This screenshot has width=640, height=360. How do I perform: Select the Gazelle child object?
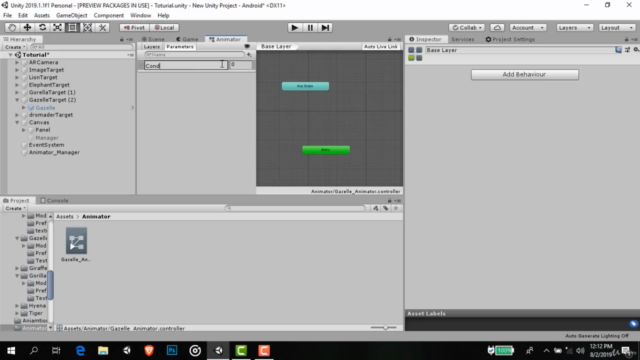pyautogui.click(x=45, y=108)
